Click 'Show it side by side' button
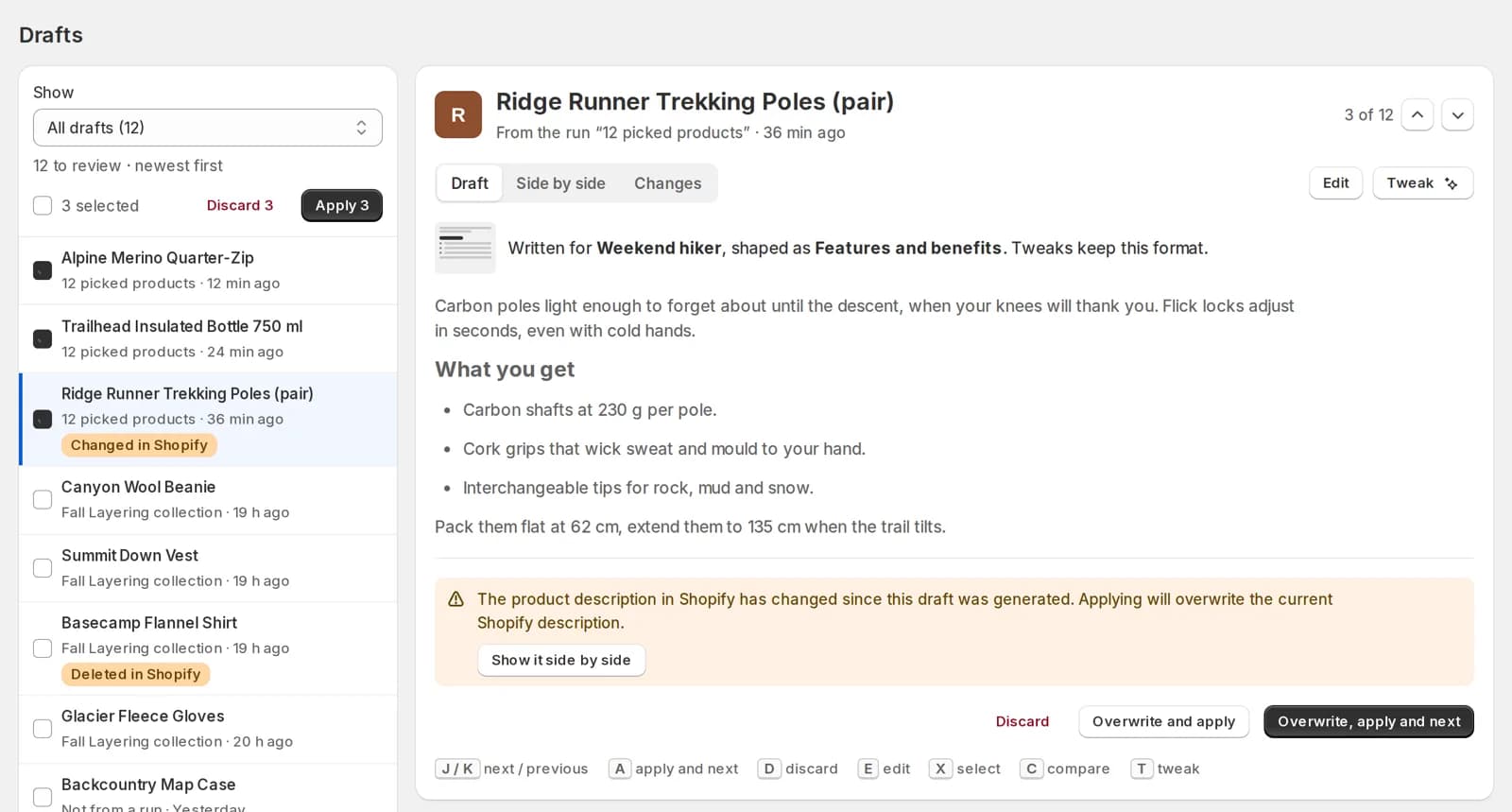 click(561, 660)
